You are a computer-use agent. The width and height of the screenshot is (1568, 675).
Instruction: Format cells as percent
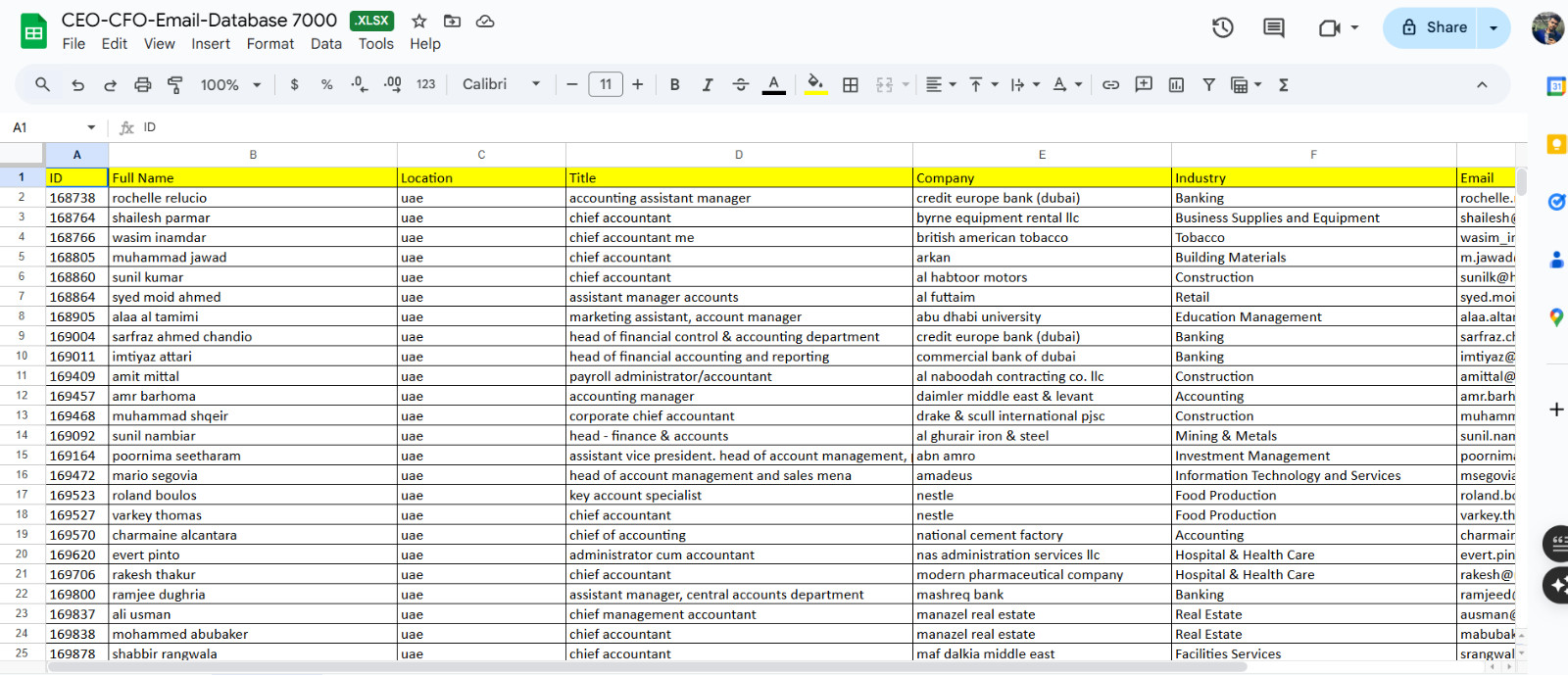point(326,85)
